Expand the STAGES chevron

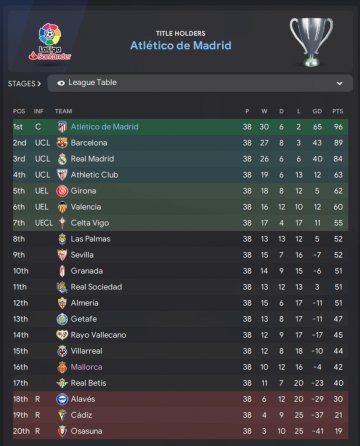pos(39,84)
